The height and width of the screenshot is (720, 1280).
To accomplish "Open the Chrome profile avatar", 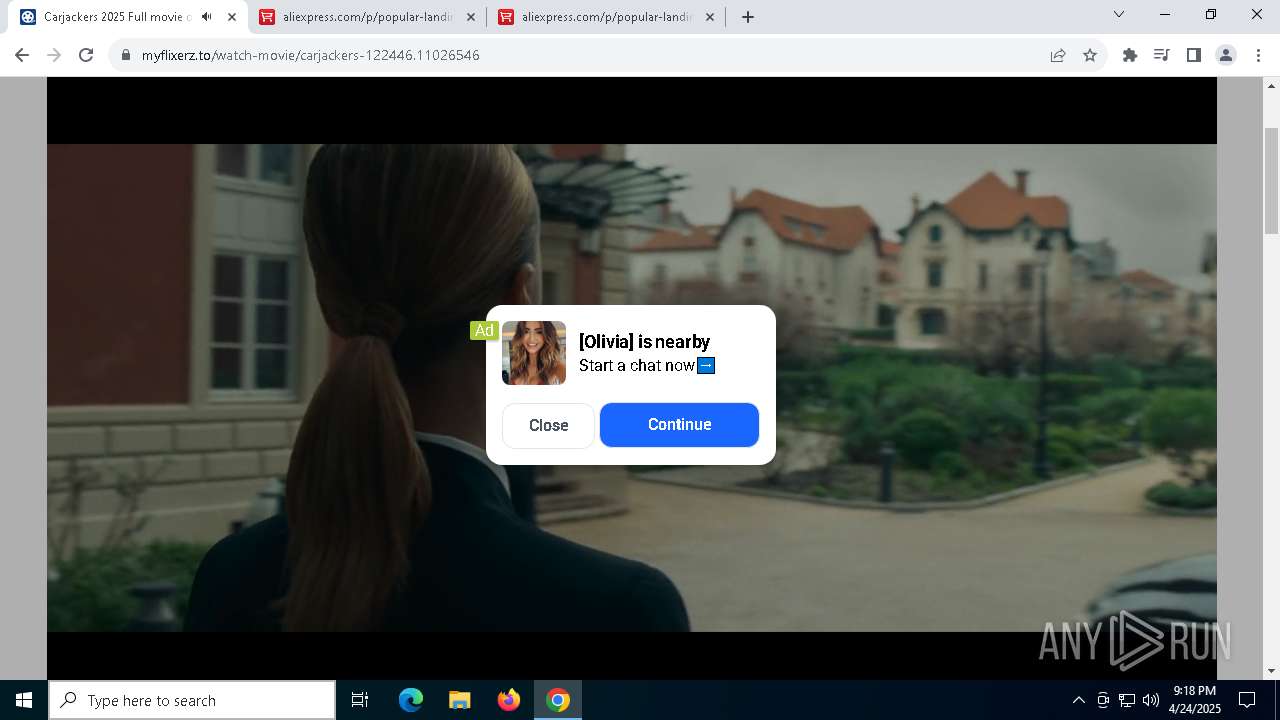I will (x=1226, y=55).
